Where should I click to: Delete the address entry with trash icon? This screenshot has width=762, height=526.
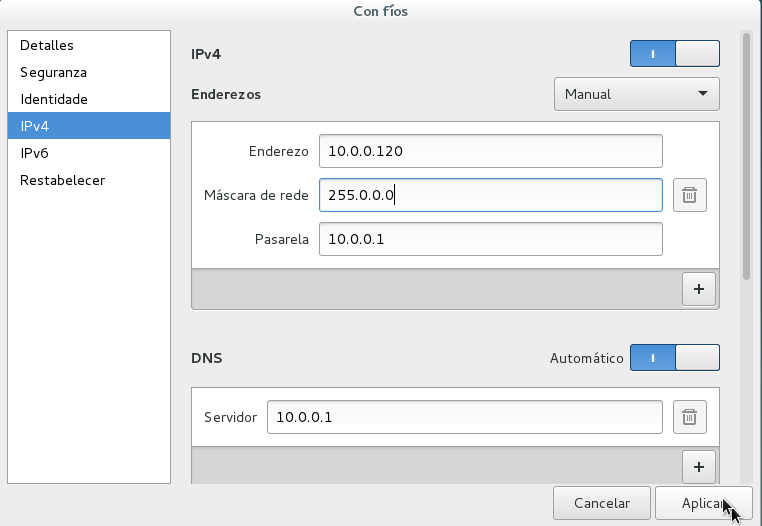pos(690,195)
